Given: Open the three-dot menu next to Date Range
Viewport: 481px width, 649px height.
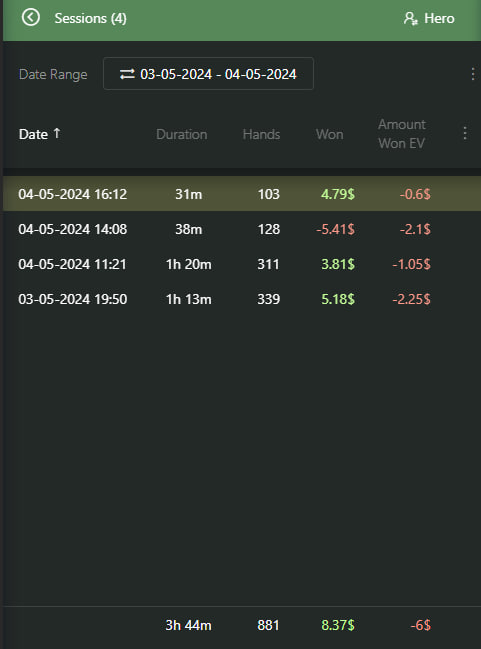Looking at the screenshot, I should (473, 74).
